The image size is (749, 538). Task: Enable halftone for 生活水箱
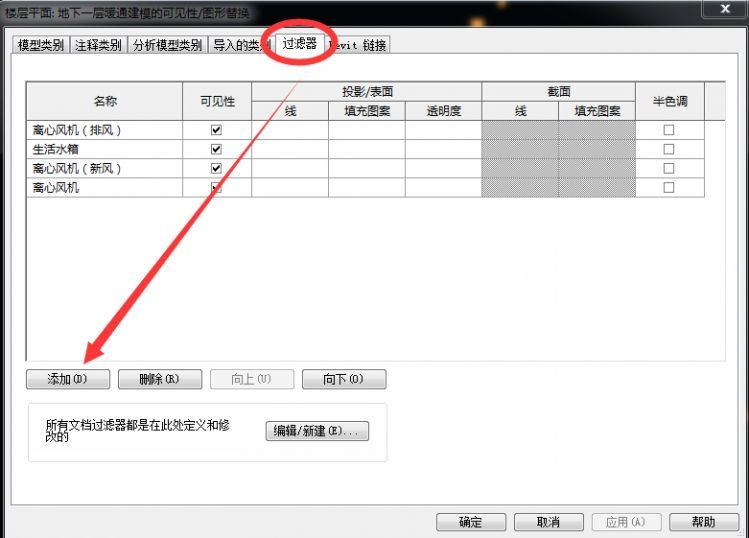669,149
